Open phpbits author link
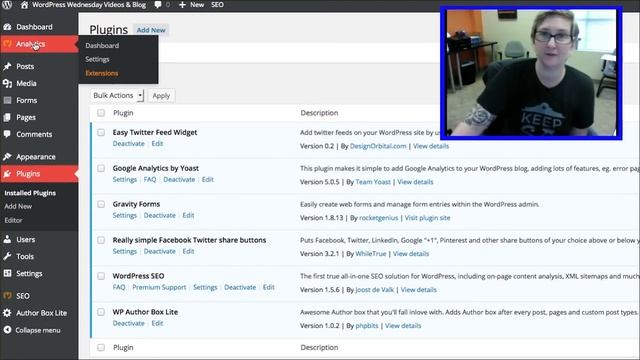 point(367,326)
